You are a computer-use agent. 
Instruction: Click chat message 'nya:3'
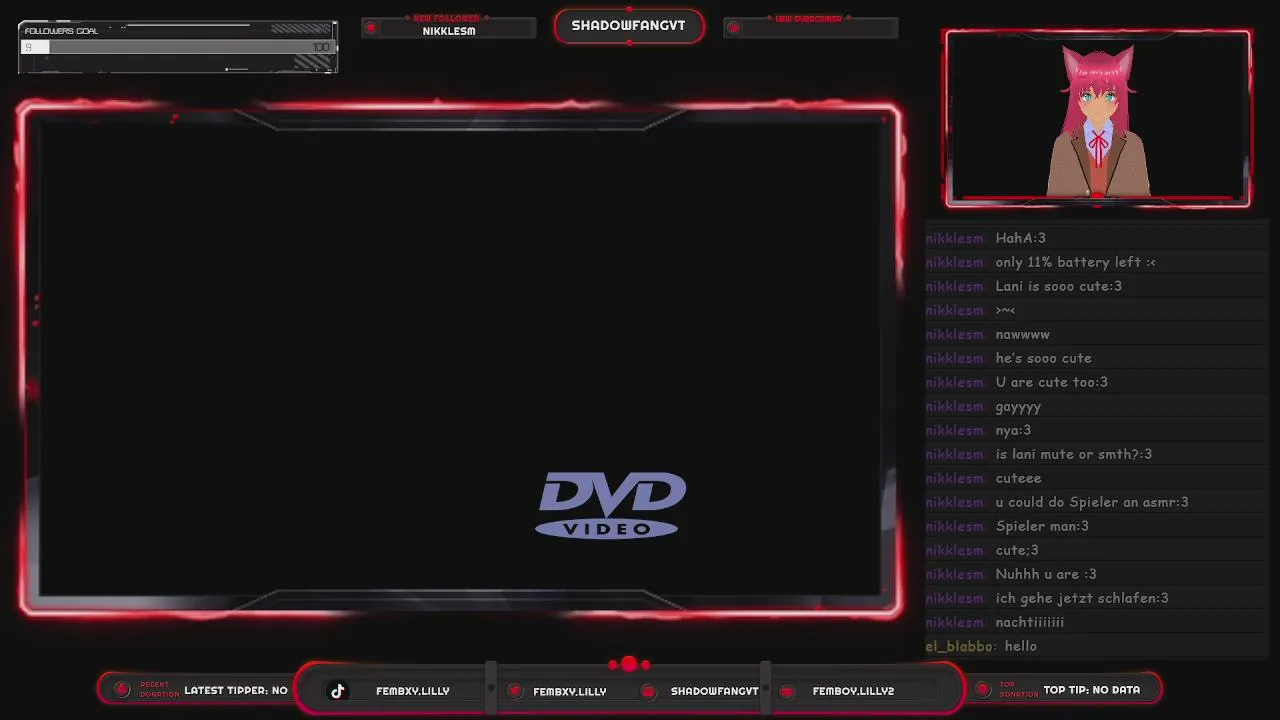[x=1014, y=430]
